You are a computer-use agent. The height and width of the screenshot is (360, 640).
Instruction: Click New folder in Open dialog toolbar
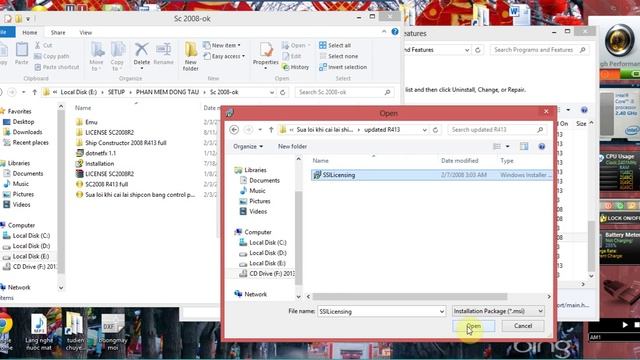point(292,147)
